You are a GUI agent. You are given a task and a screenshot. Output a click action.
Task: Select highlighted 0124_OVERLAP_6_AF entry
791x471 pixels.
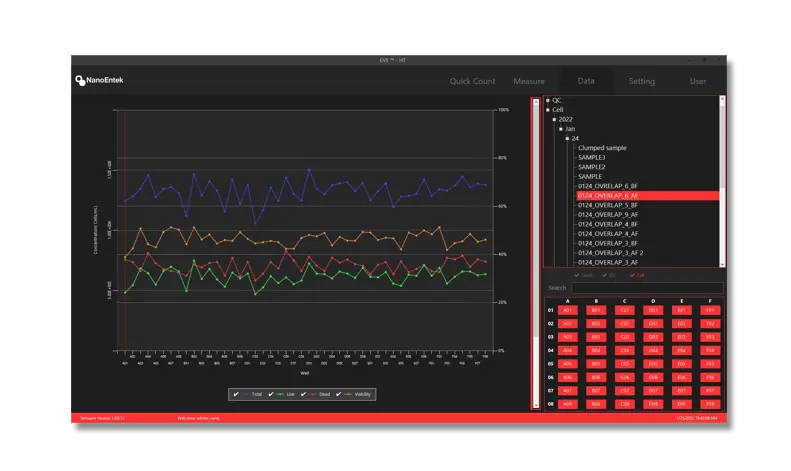click(x=648, y=196)
